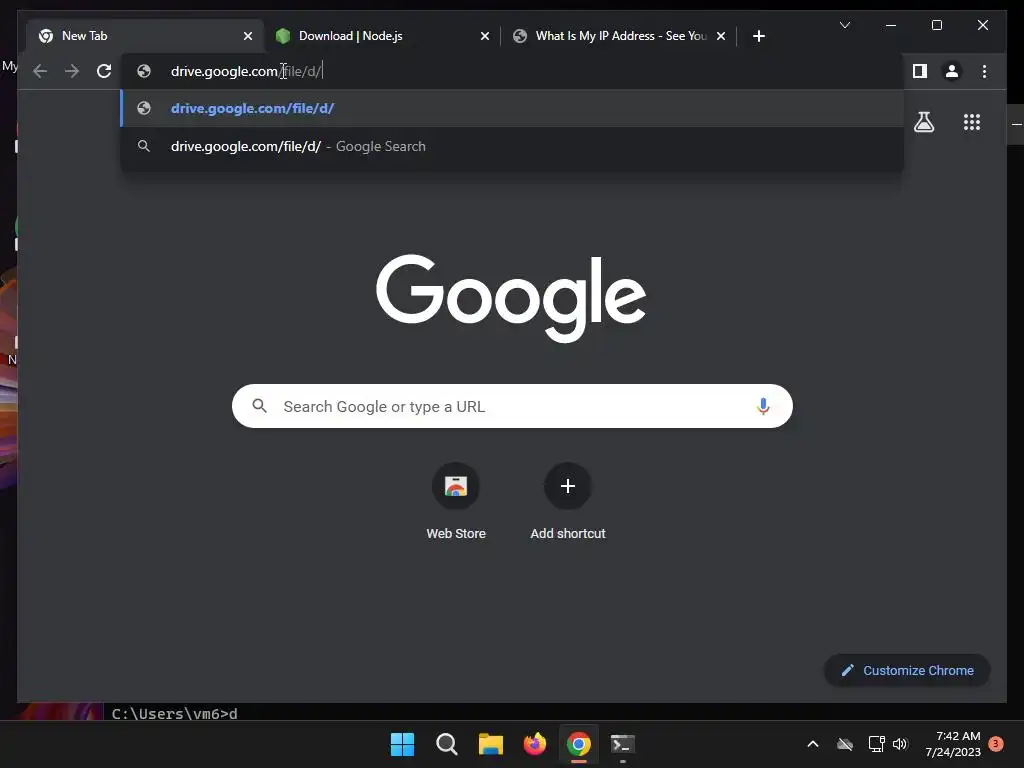Viewport: 1024px width, 768px height.
Task: Click the OneDrive cloud tray icon
Action: coord(845,744)
